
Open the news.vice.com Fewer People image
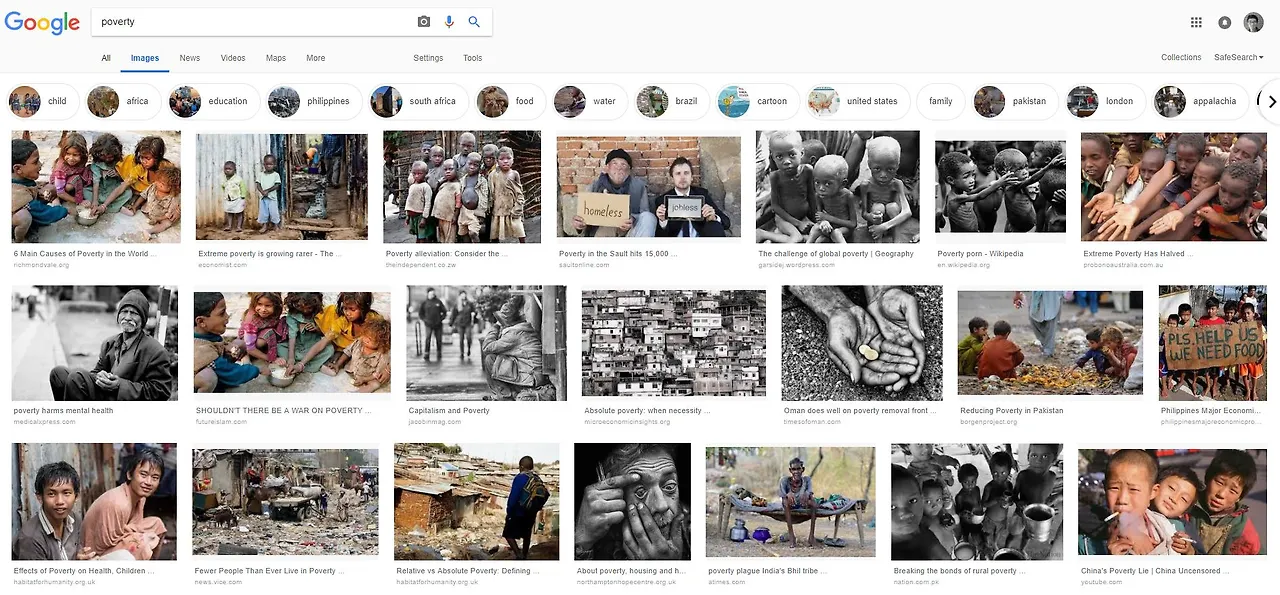285,502
